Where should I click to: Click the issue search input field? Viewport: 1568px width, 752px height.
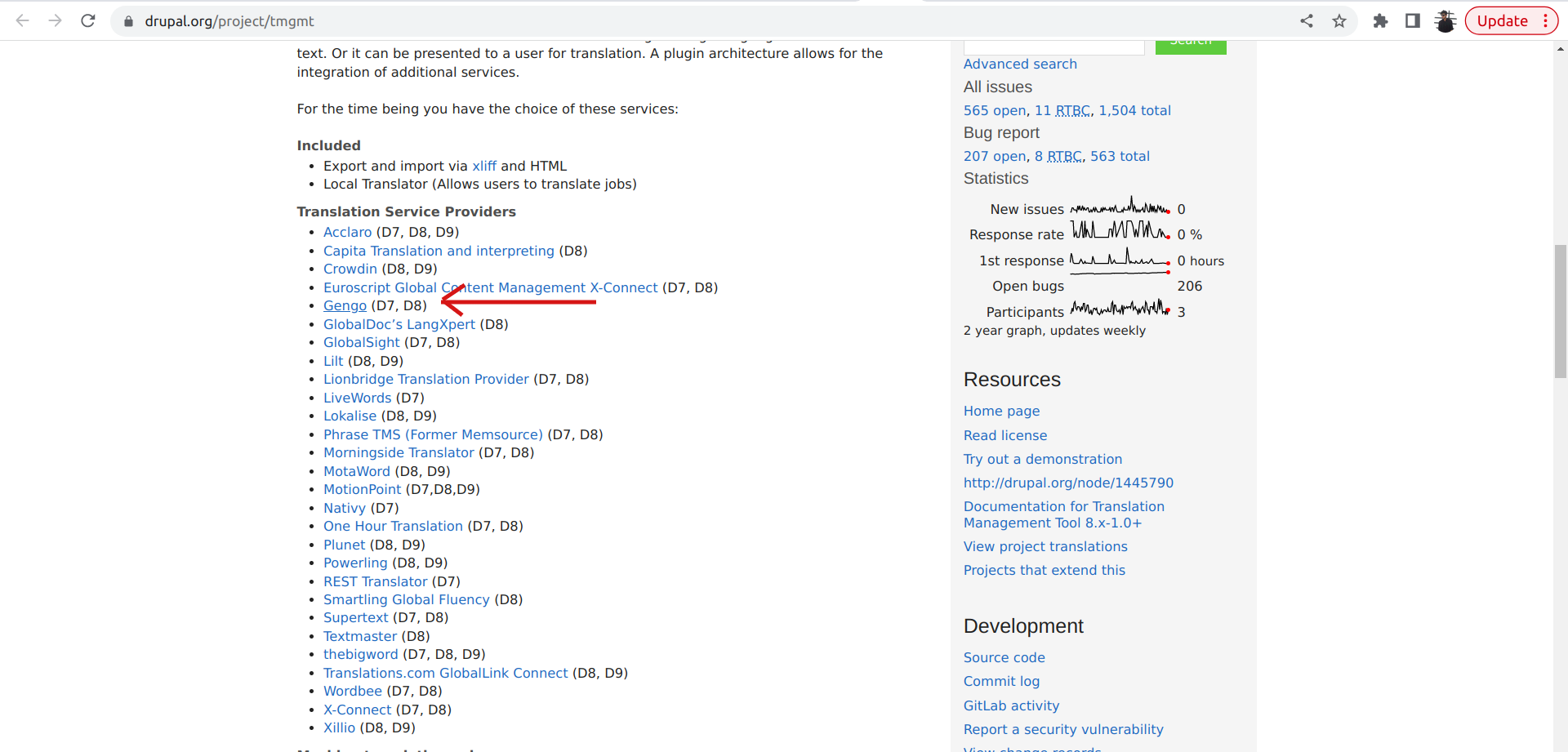tap(1053, 47)
